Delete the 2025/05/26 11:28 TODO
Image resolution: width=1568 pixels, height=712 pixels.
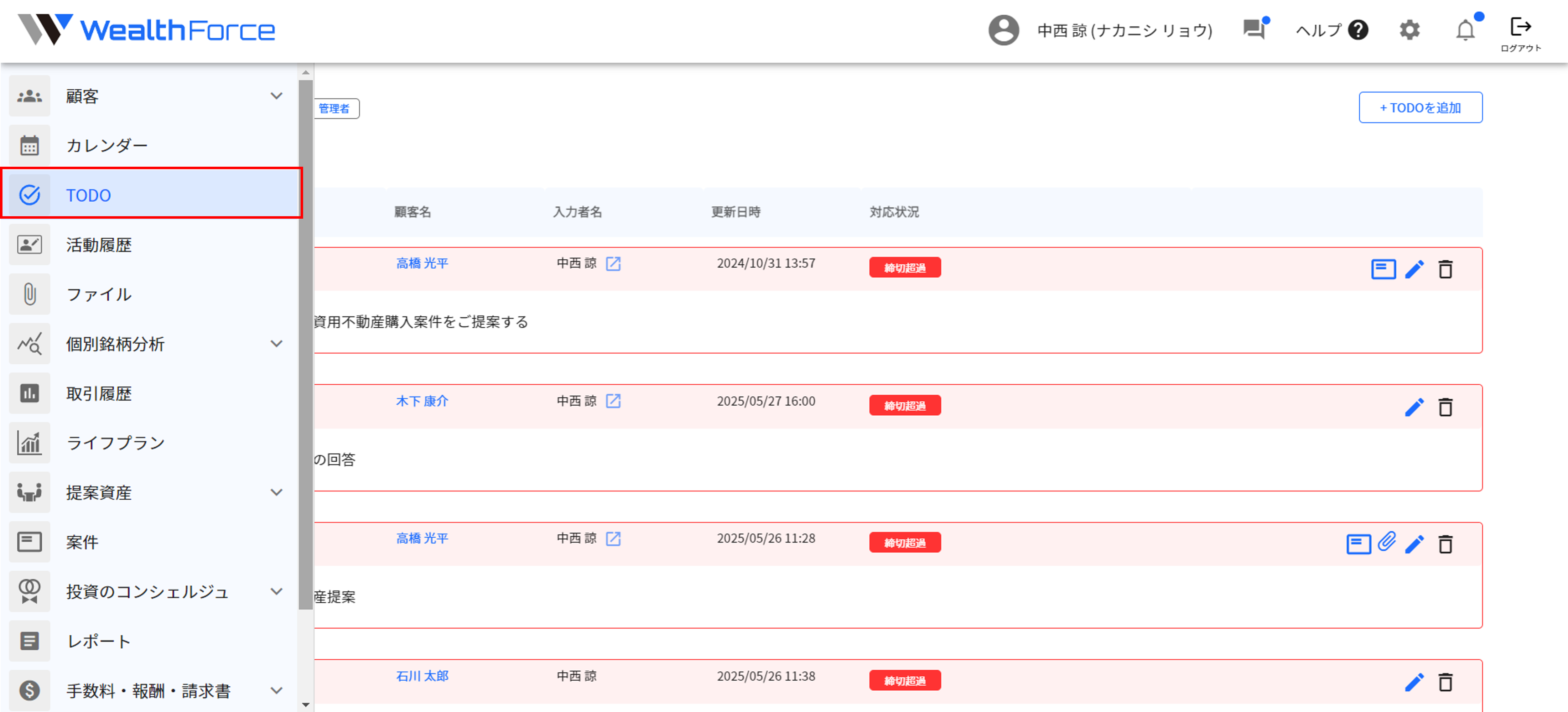coord(1446,544)
